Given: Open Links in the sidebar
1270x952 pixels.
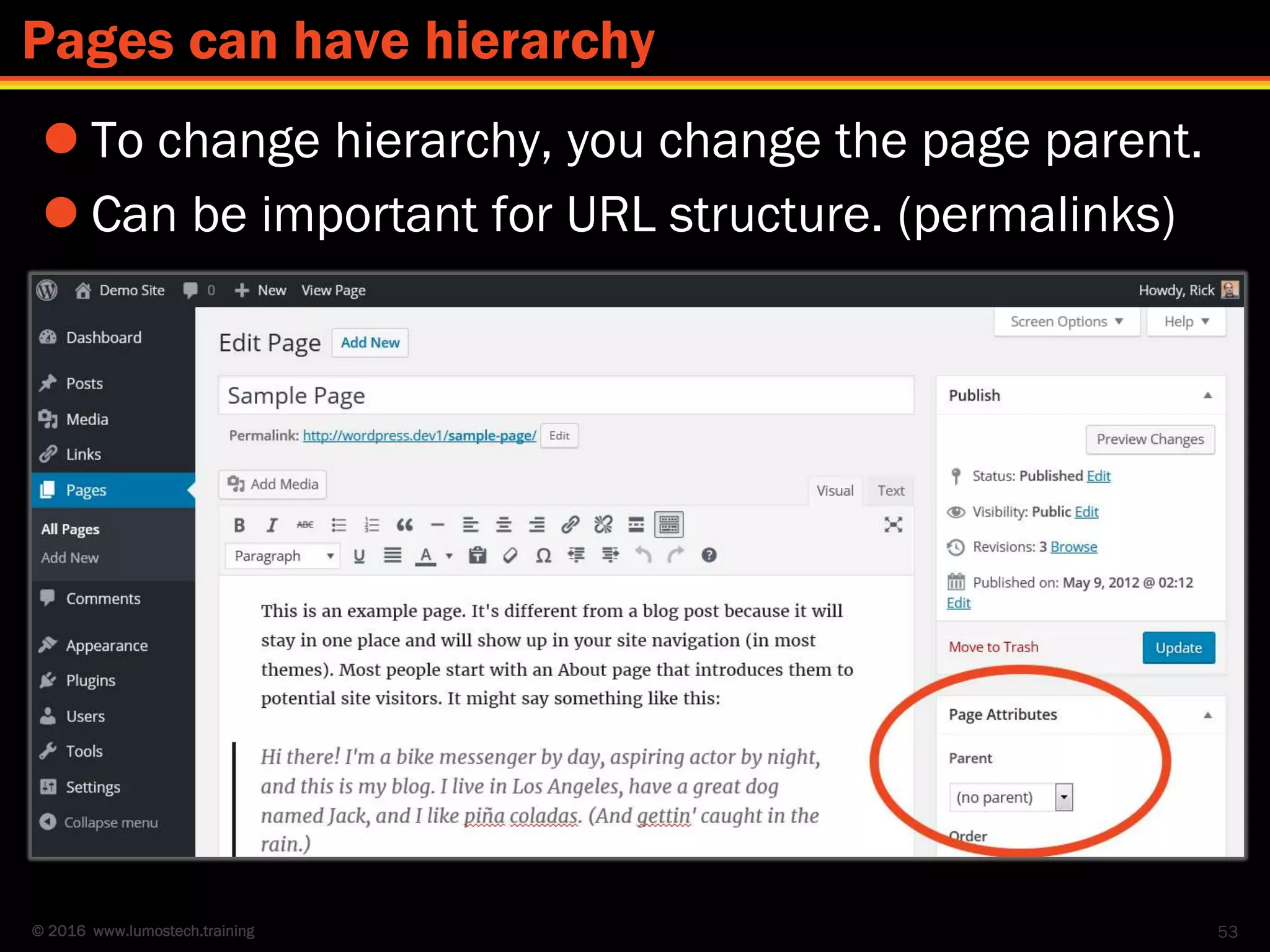Looking at the screenshot, I should point(83,455).
